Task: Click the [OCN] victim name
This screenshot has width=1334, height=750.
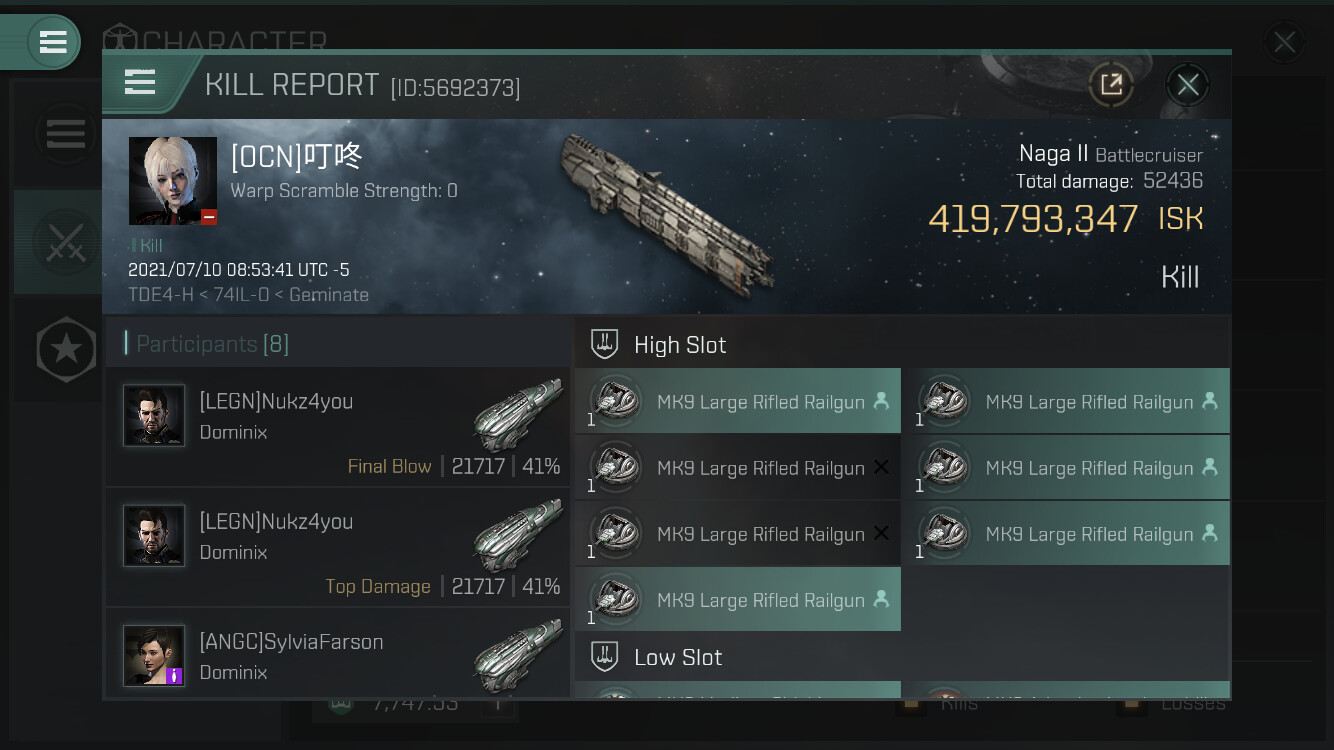Action: pyautogui.click(x=296, y=156)
